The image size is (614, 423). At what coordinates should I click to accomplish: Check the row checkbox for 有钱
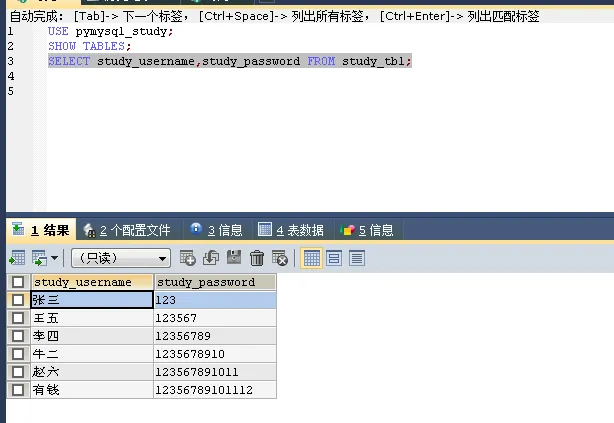[x=18, y=390]
